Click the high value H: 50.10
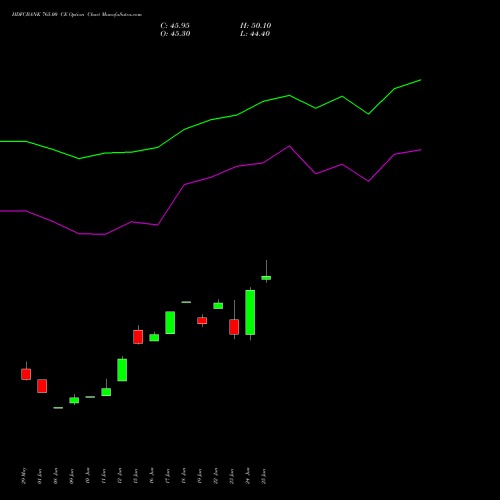Viewport: 500px width, 500px height. (256, 26)
